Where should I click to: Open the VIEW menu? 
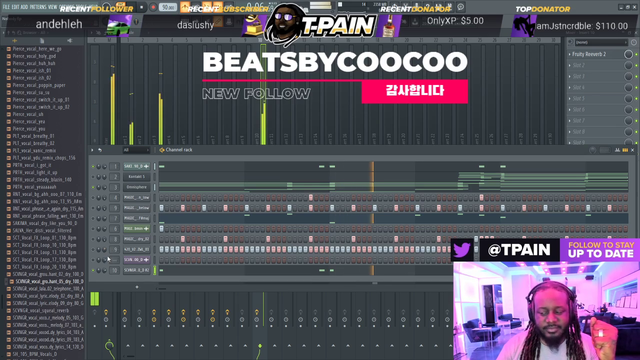point(53,7)
